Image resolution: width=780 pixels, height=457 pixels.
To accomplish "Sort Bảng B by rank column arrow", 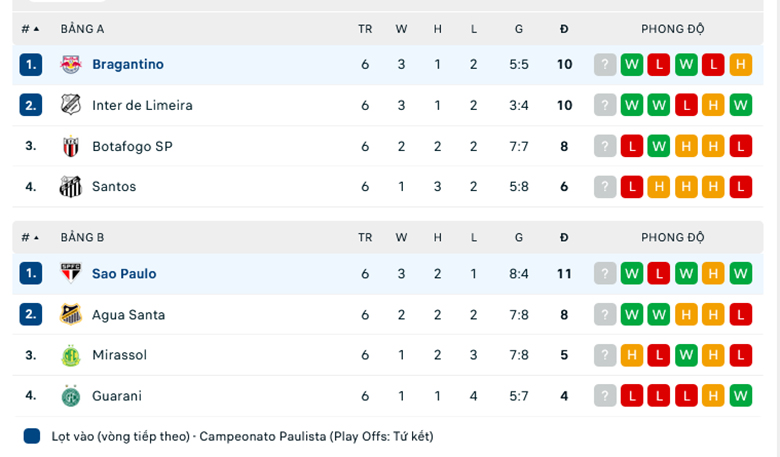I will click(x=37, y=238).
